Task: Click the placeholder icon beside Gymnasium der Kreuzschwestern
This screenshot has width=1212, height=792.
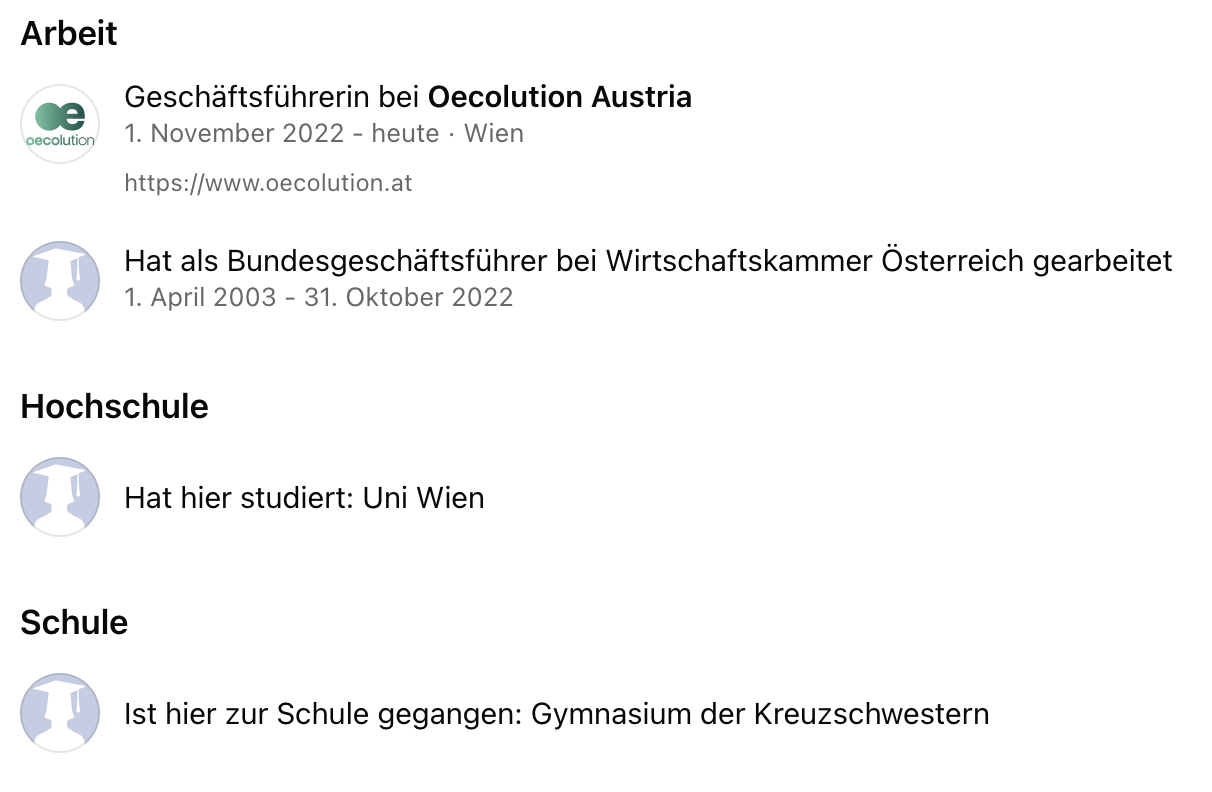Action: (60, 713)
